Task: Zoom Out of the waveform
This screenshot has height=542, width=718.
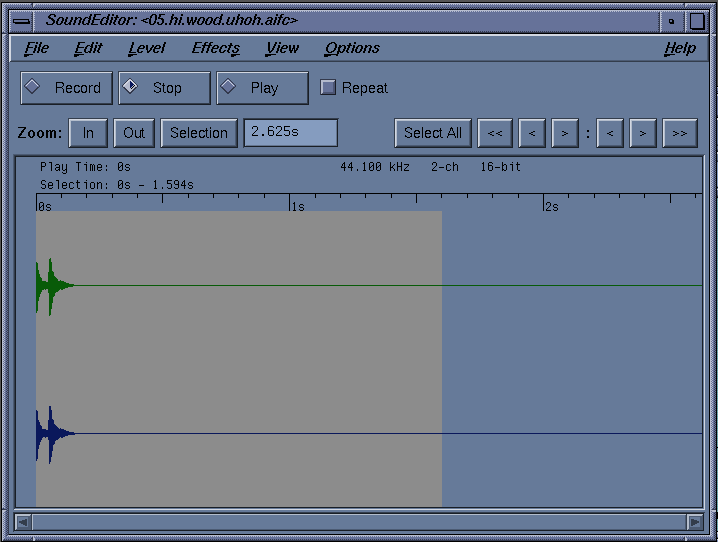Action: click(134, 133)
